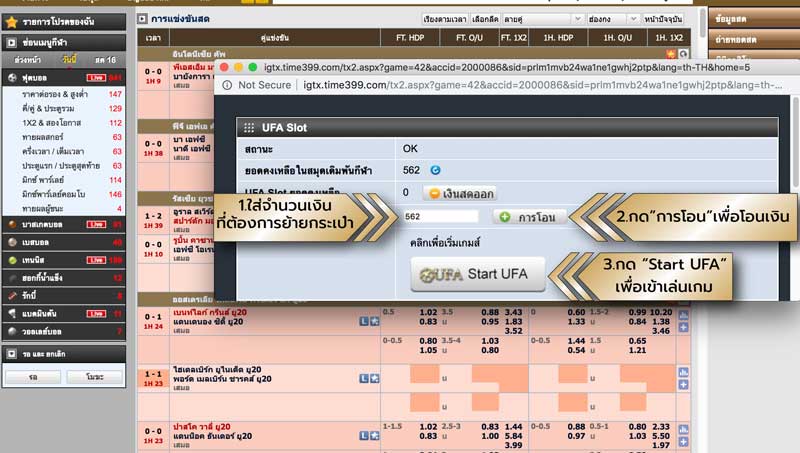
Task: Click the plus icon for เบนทไลท์ match
Action: (684, 328)
